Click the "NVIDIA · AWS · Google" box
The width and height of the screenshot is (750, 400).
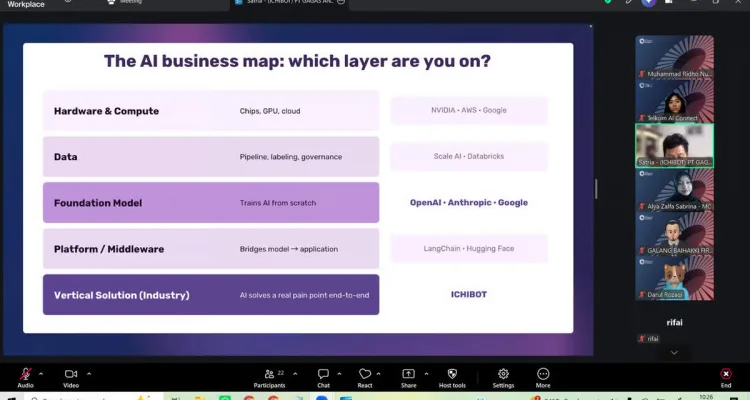pyautogui.click(x=469, y=110)
